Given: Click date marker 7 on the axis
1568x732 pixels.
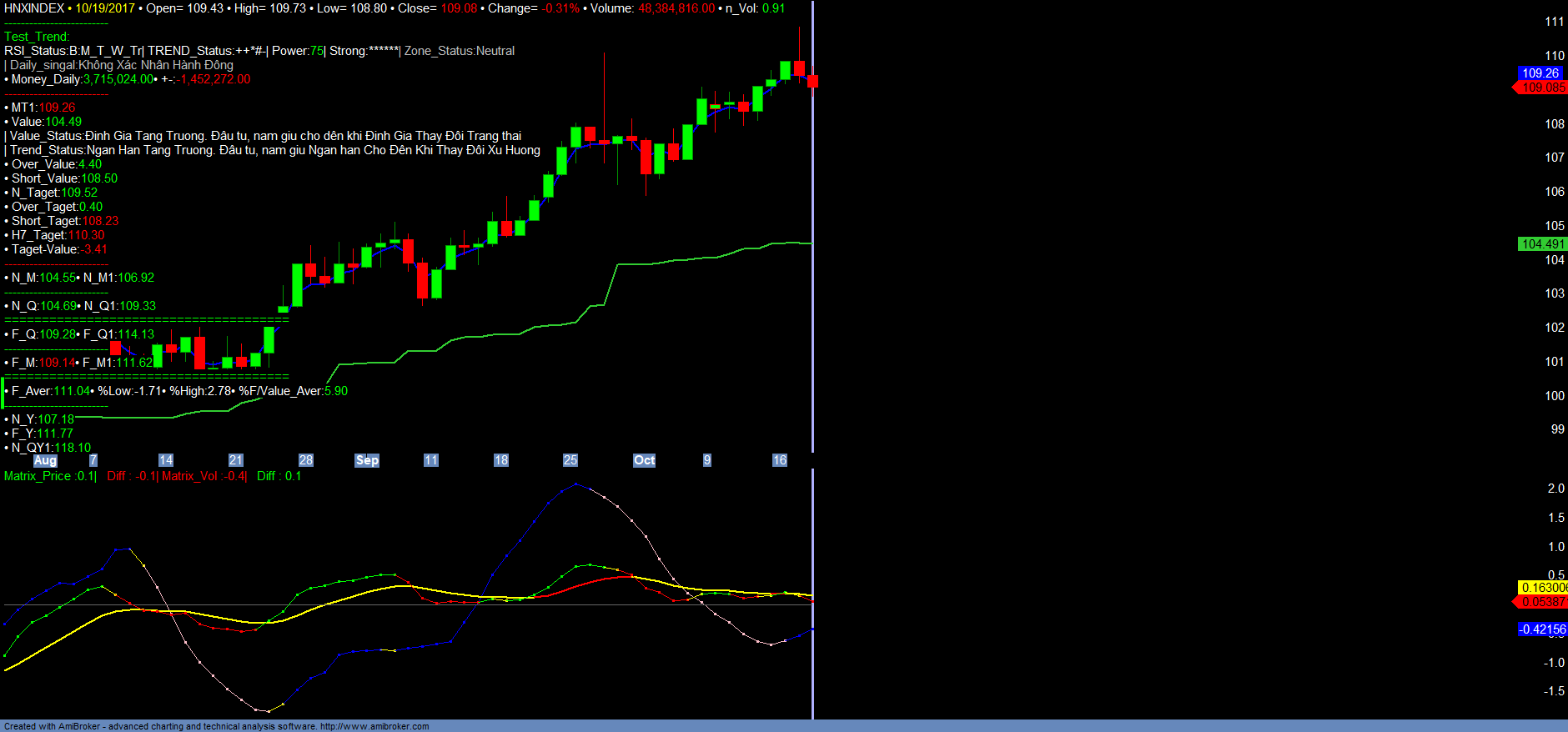Looking at the screenshot, I should coord(93,460).
